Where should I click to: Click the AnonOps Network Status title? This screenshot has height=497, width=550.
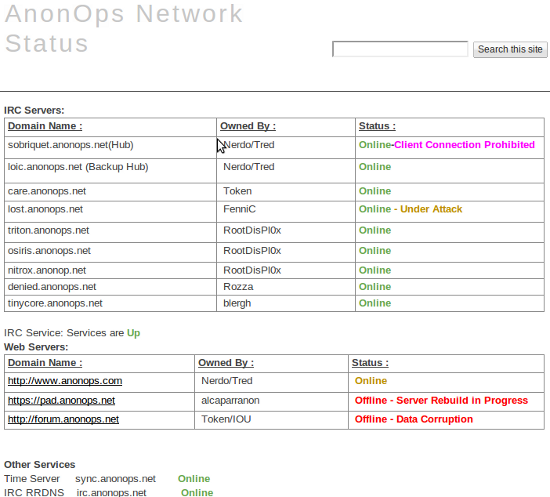[123, 28]
